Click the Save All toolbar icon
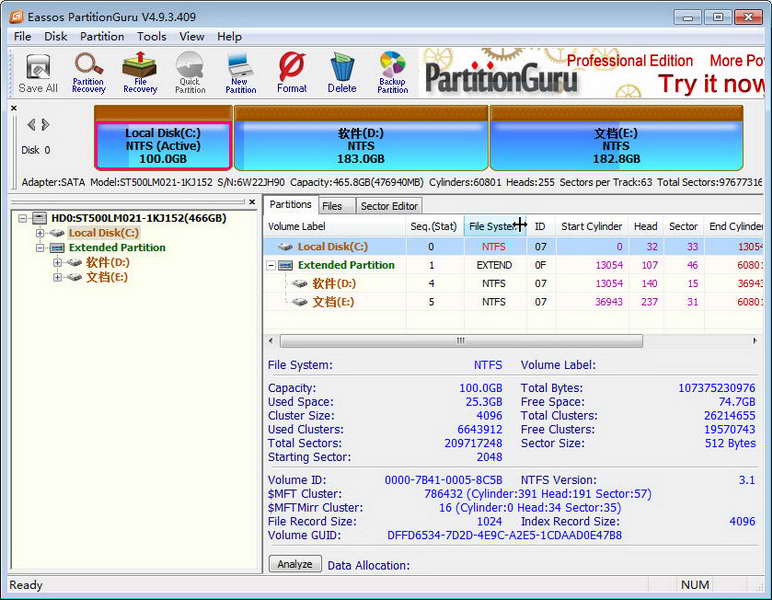This screenshot has height=600, width=772. tap(38, 73)
